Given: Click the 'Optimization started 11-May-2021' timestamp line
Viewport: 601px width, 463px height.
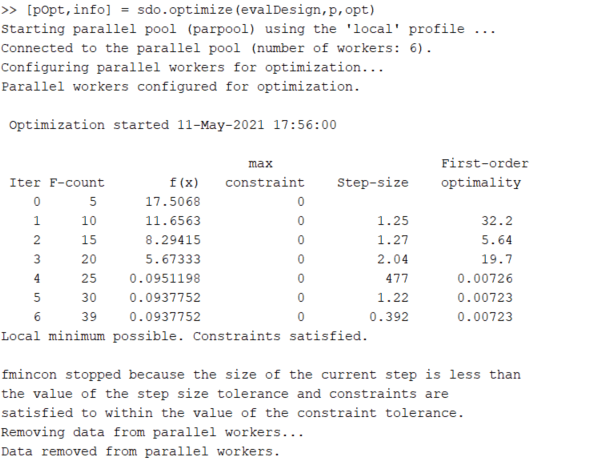Looking at the screenshot, I should (x=172, y=125).
